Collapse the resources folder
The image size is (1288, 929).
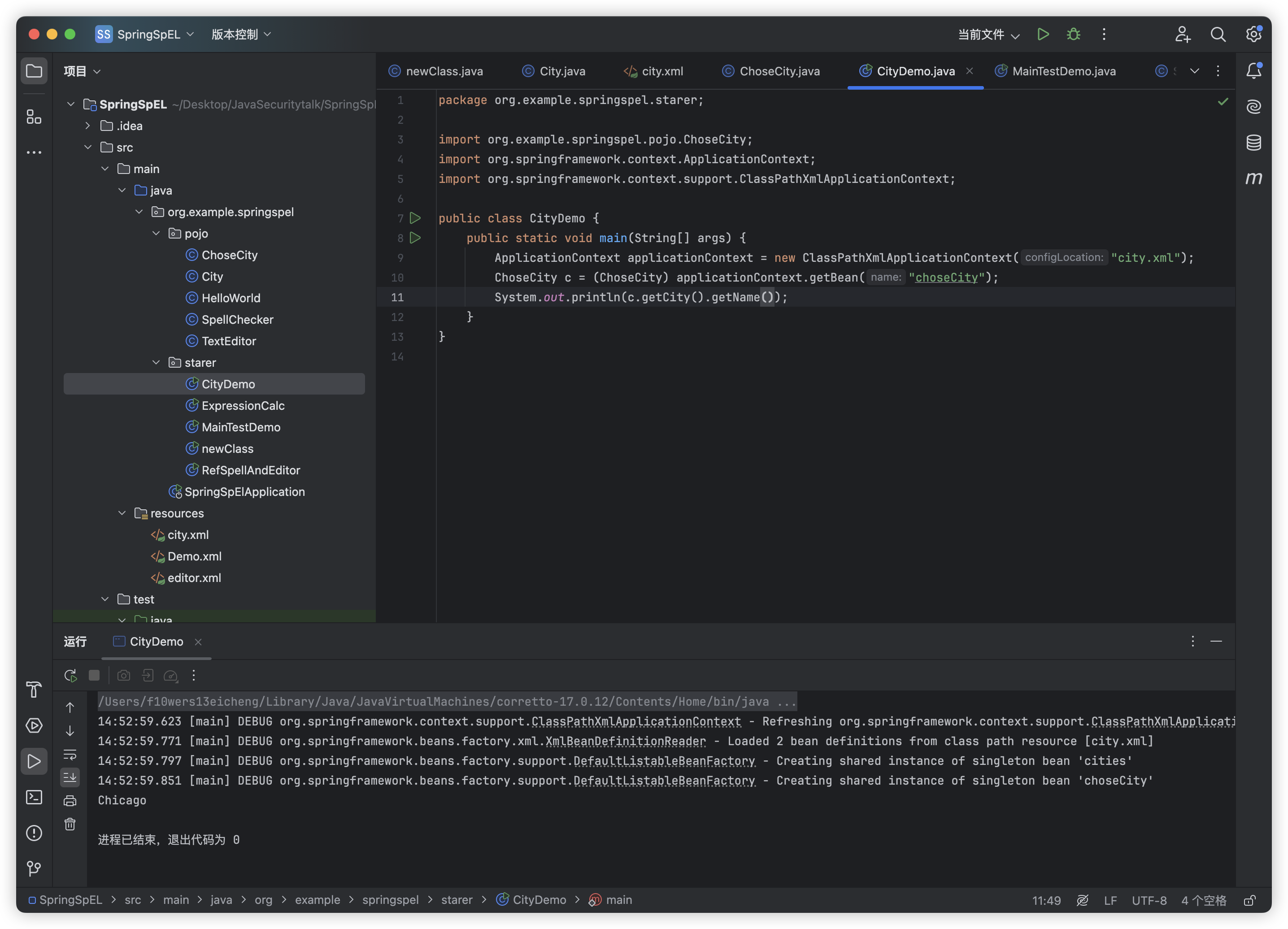(x=122, y=513)
